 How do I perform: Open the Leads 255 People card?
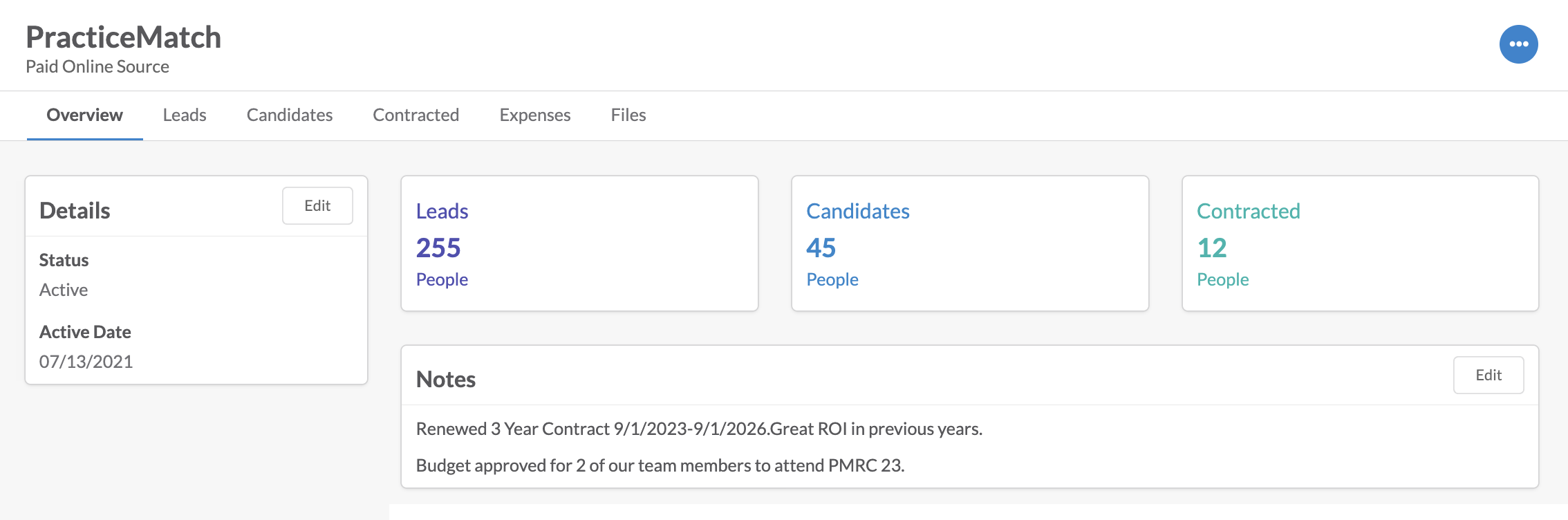click(579, 243)
